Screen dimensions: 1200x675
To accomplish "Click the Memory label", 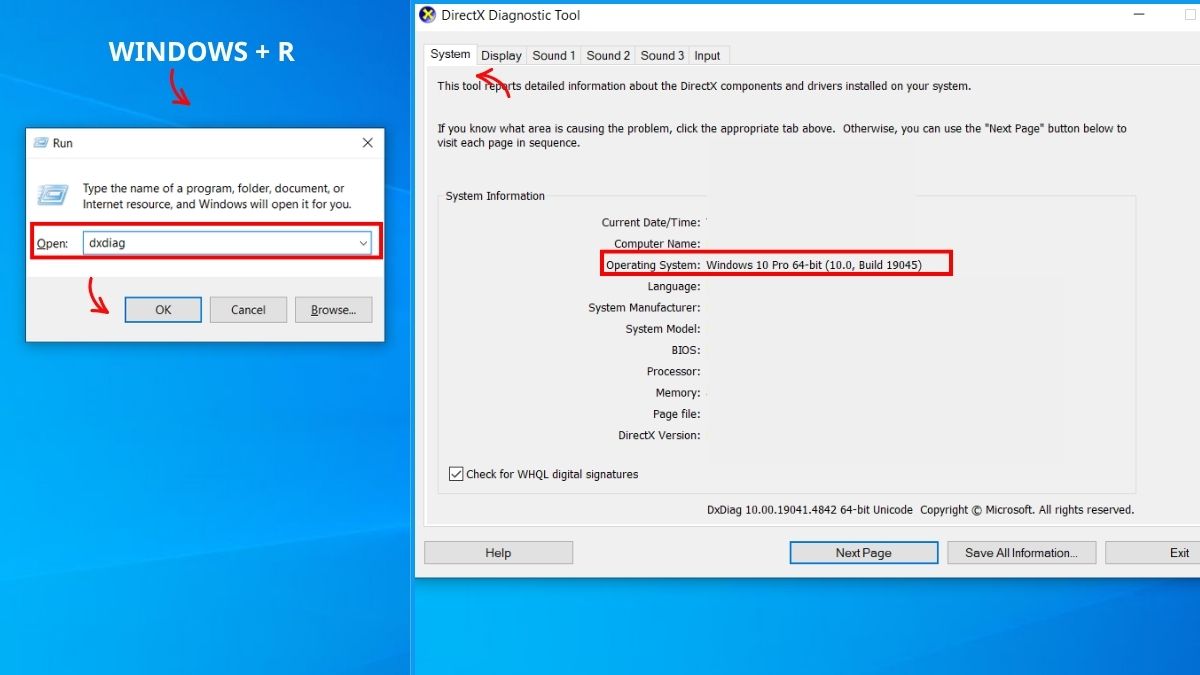I will (678, 393).
